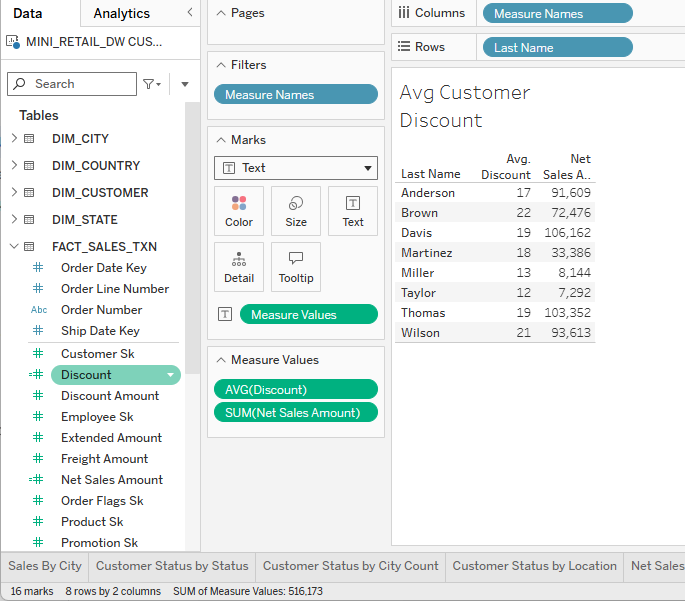Click the MINI_RETAIL_DW data source icon
This screenshot has width=685, height=601.
point(13,41)
